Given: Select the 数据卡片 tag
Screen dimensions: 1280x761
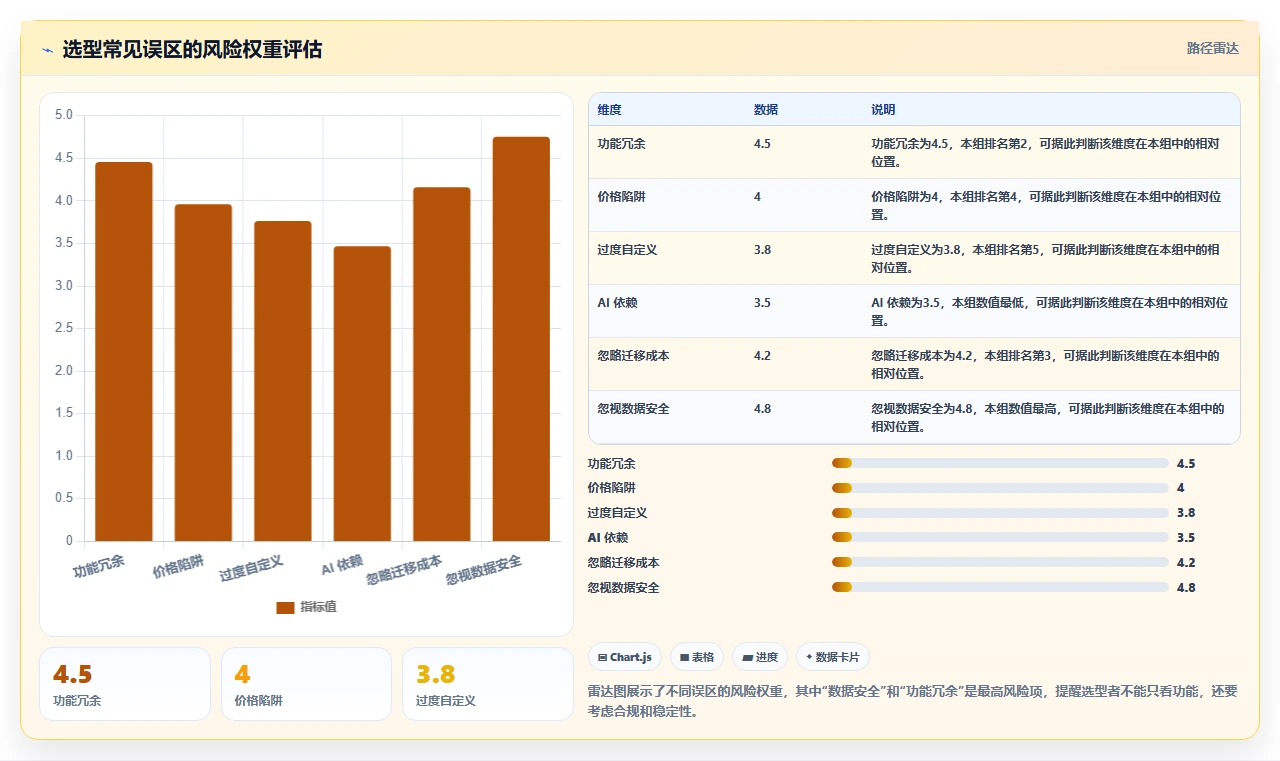Looking at the screenshot, I should pos(833,657).
